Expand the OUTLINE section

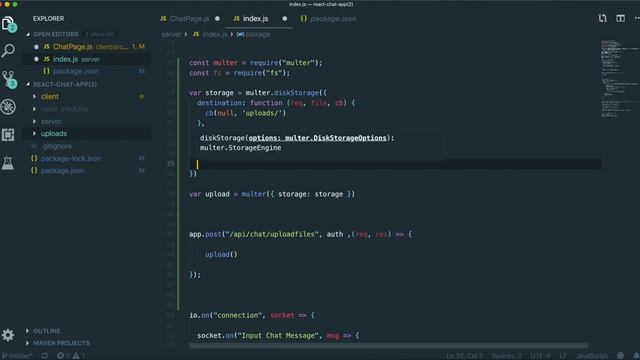[46, 331]
